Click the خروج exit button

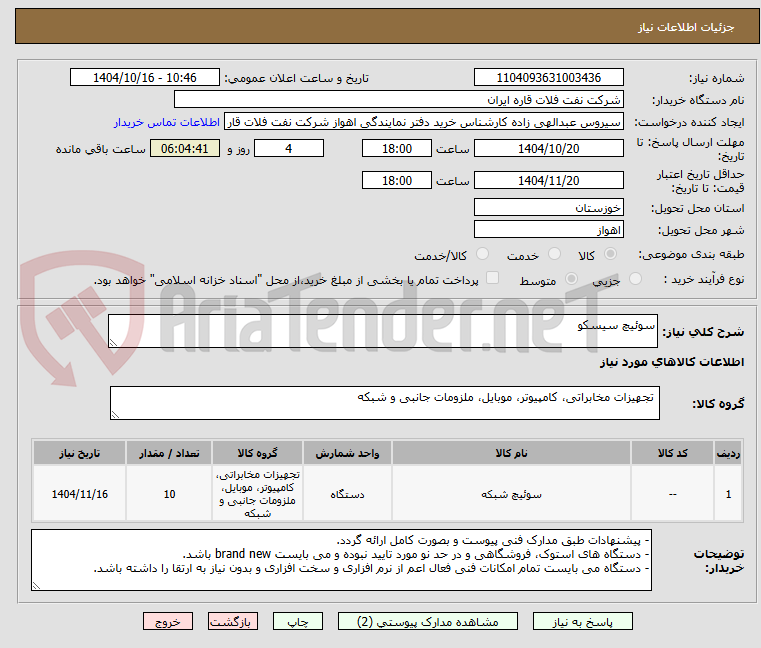pyautogui.click(x=168, y=621)
